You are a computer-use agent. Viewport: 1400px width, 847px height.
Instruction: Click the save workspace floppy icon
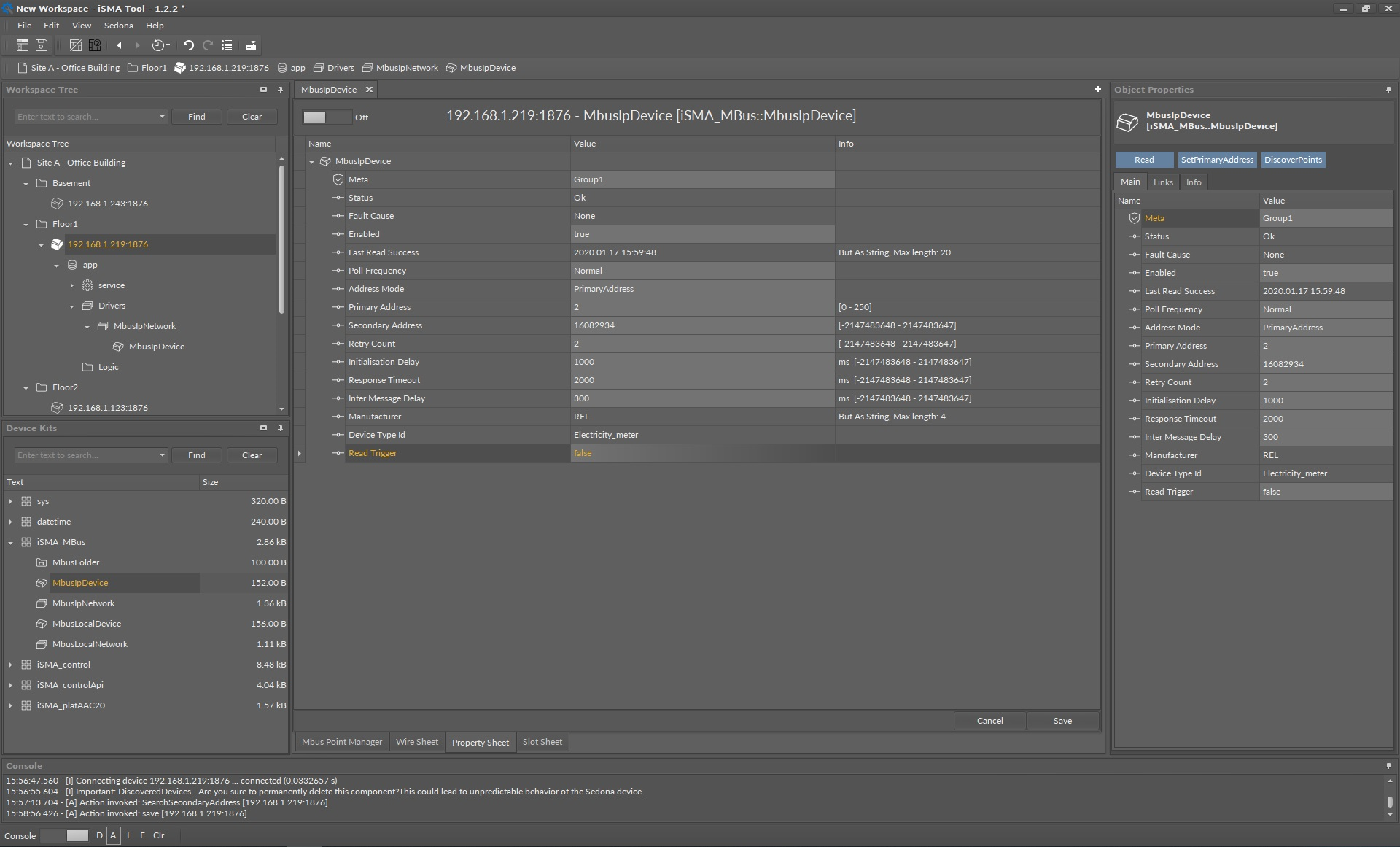(x=42, y=45)
